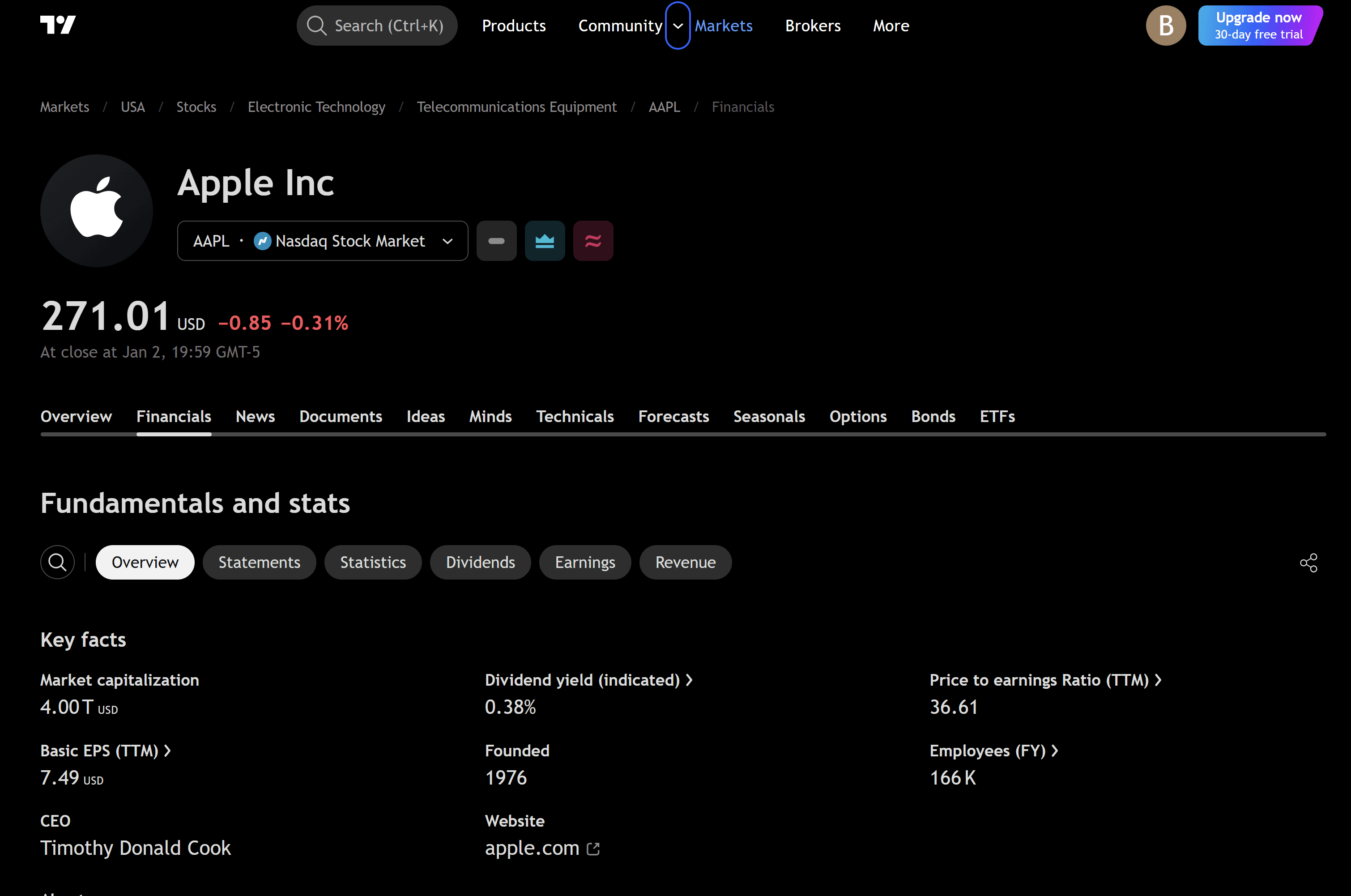Click the TradingView logo icon
Screen dimensions: 1351x896
tap(58, 25)
